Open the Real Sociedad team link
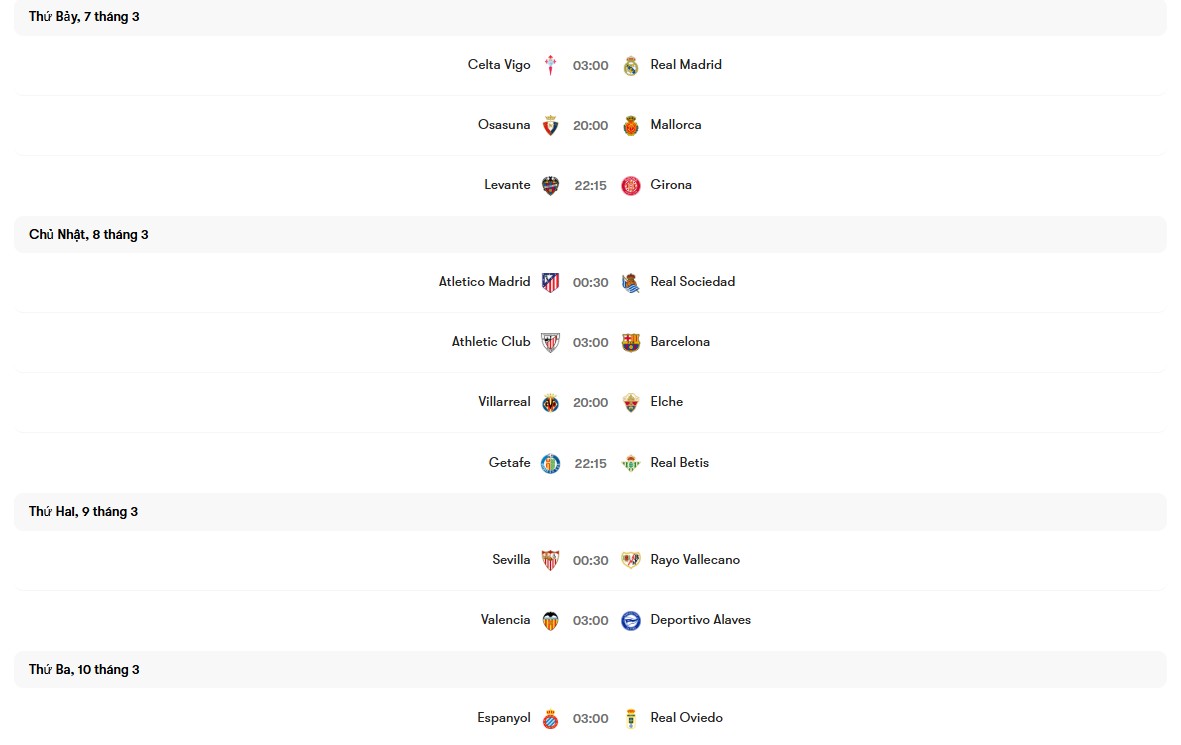 692,282
